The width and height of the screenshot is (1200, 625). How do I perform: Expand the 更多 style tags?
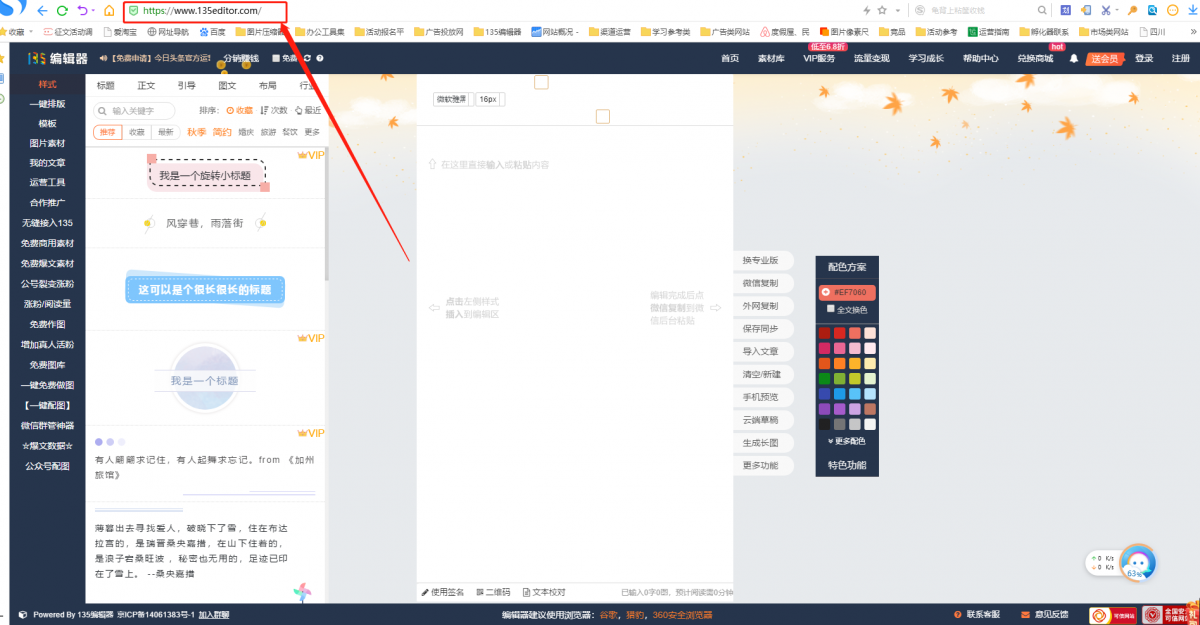click(312, 132)
